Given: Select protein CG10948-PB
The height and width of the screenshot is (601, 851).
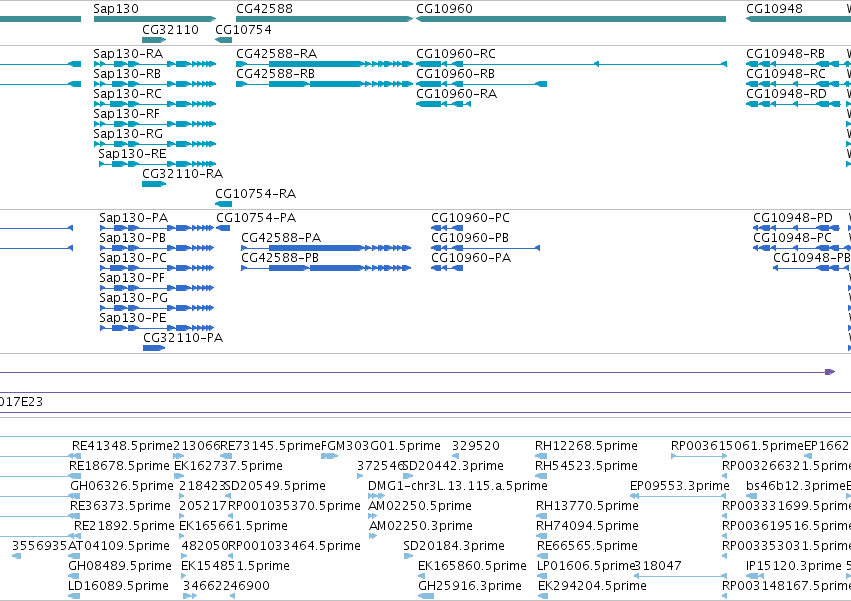Looking at the screenshot, I should [811, 258].
